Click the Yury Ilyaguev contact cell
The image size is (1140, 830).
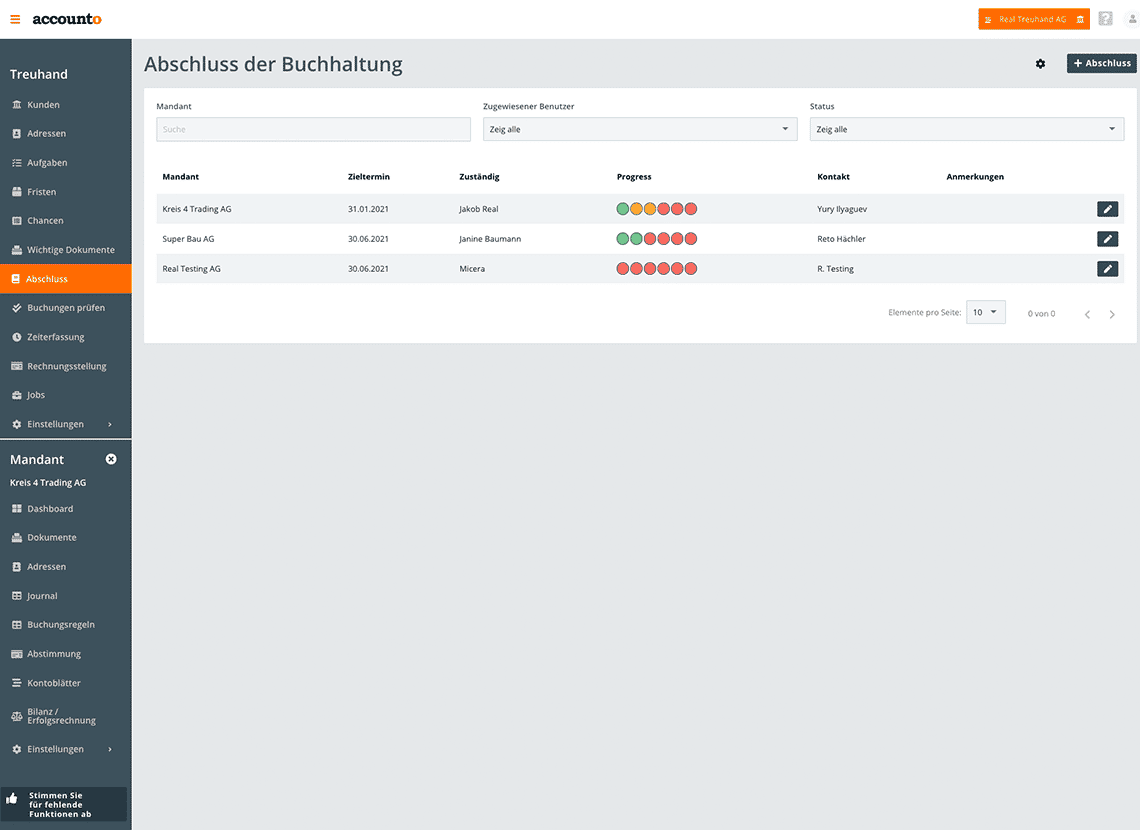(842, 209)
